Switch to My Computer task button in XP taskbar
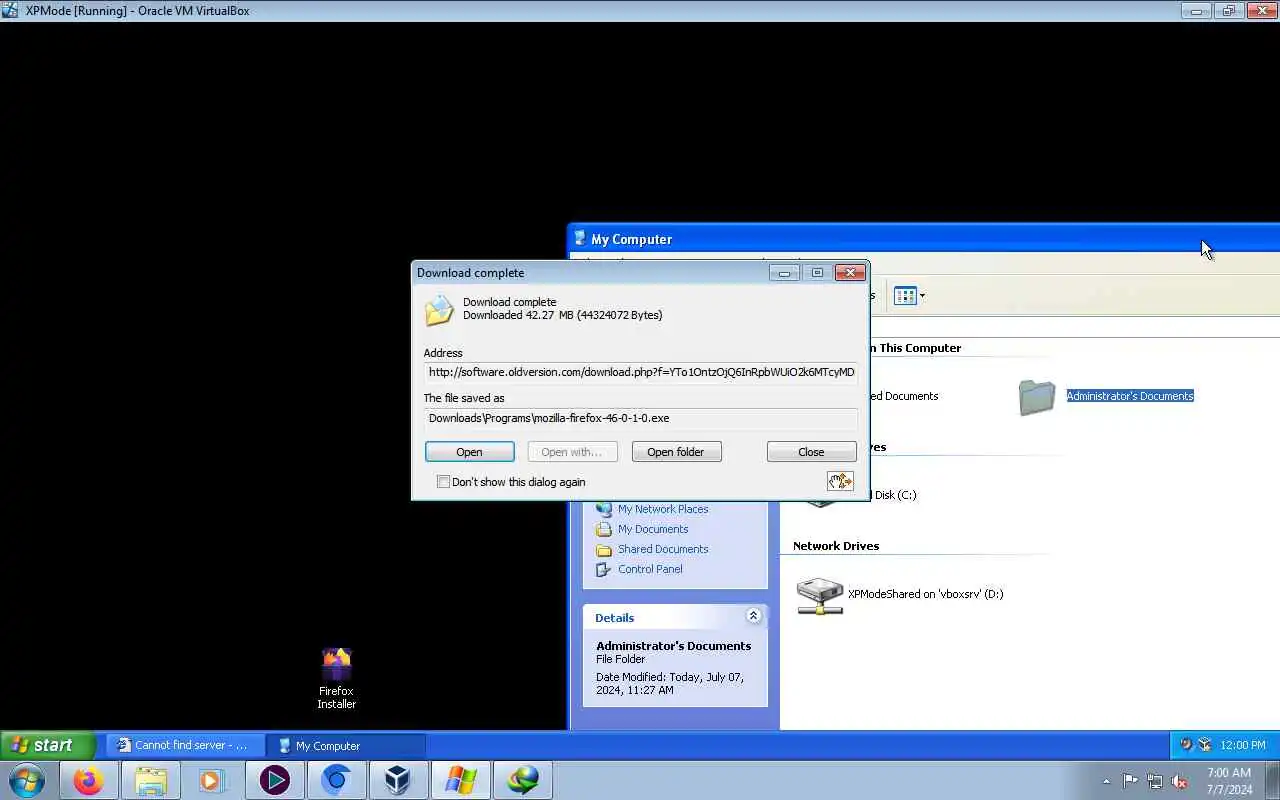This screenshot has height=800, width=1280. tap(347, 745)
